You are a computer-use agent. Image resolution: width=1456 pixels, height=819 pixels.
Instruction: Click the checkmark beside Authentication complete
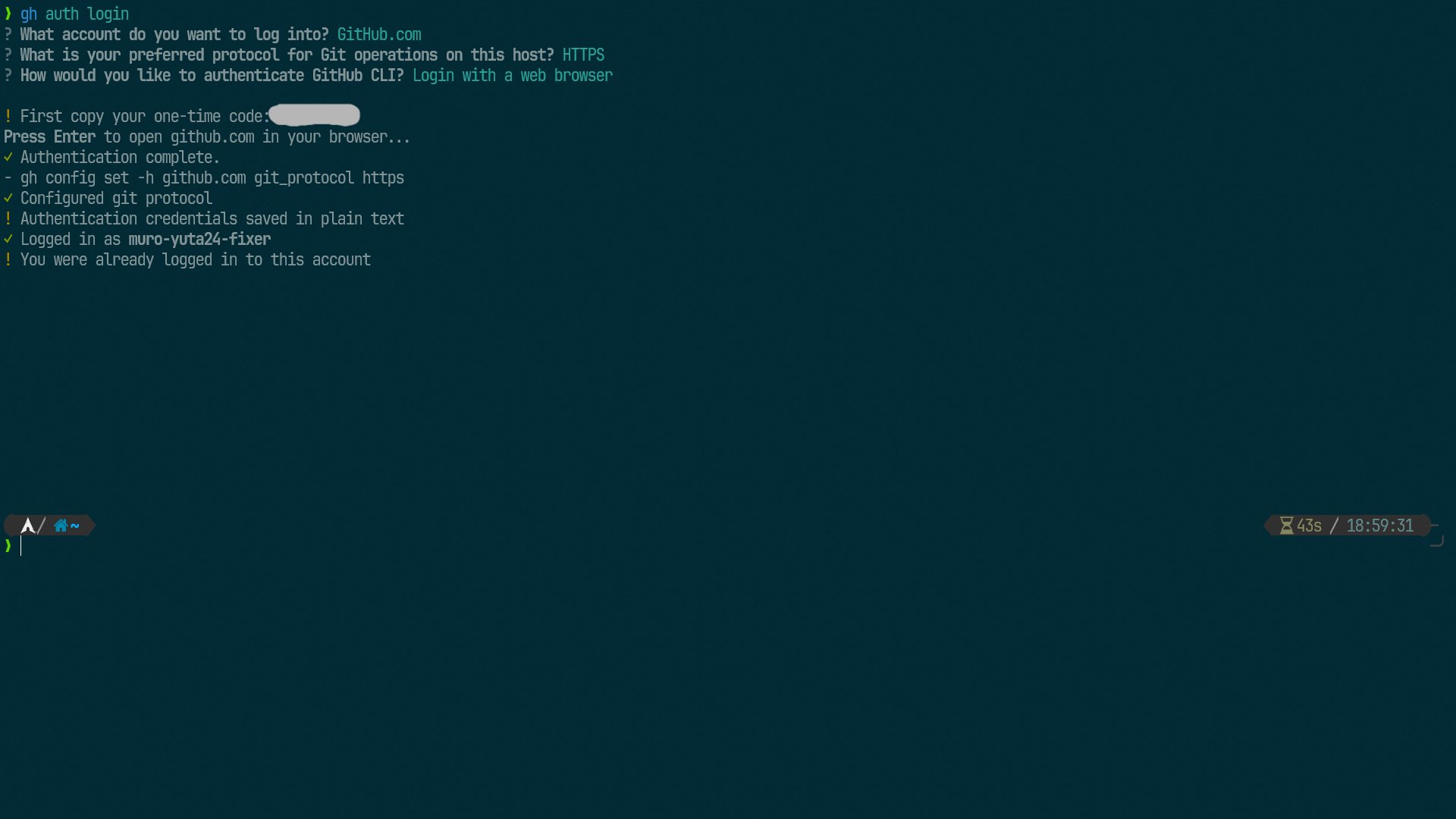coord(8,158)
